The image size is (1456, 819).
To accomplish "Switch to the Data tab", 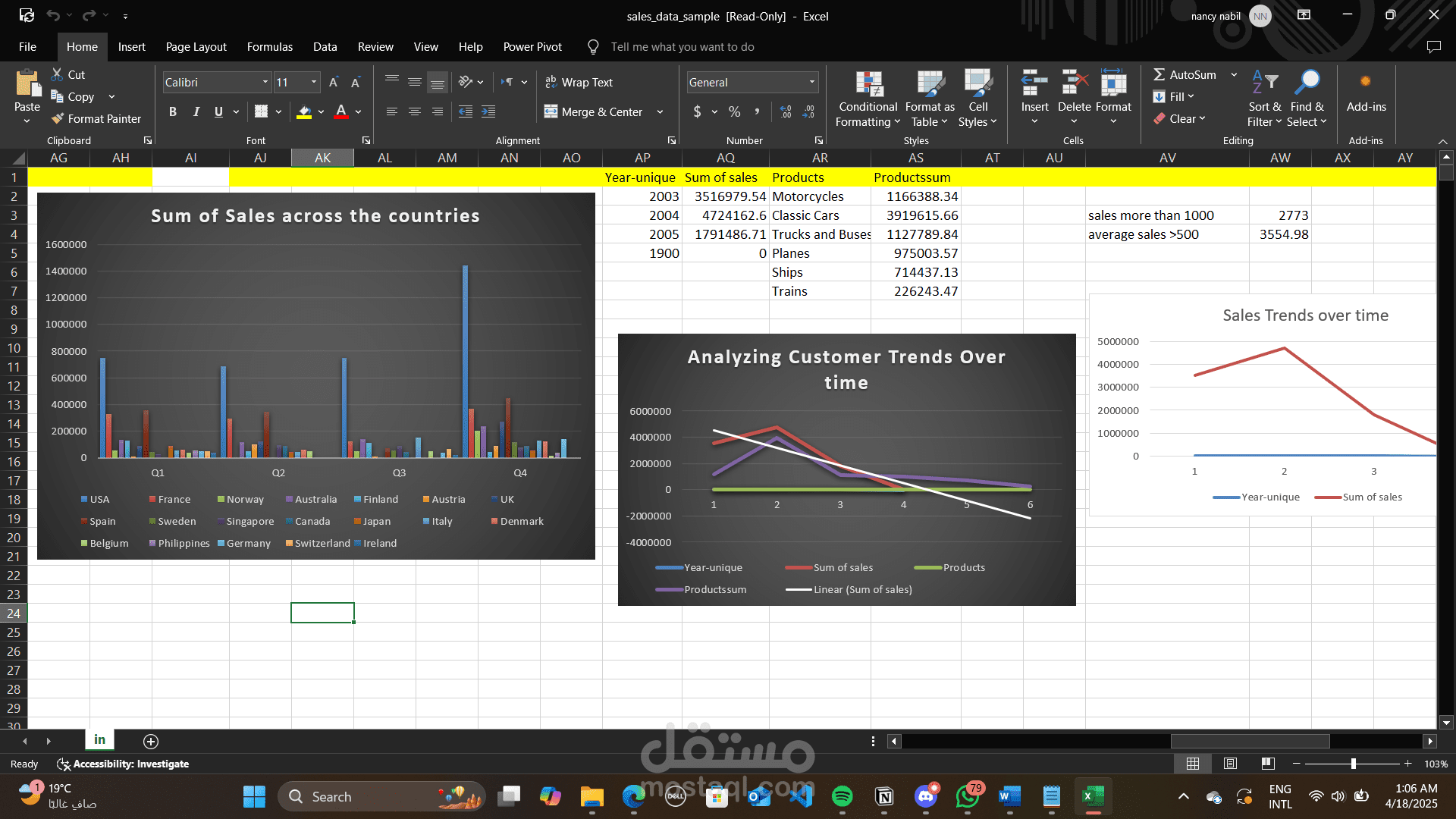I will pyautogui.click(x=325, y=46).
